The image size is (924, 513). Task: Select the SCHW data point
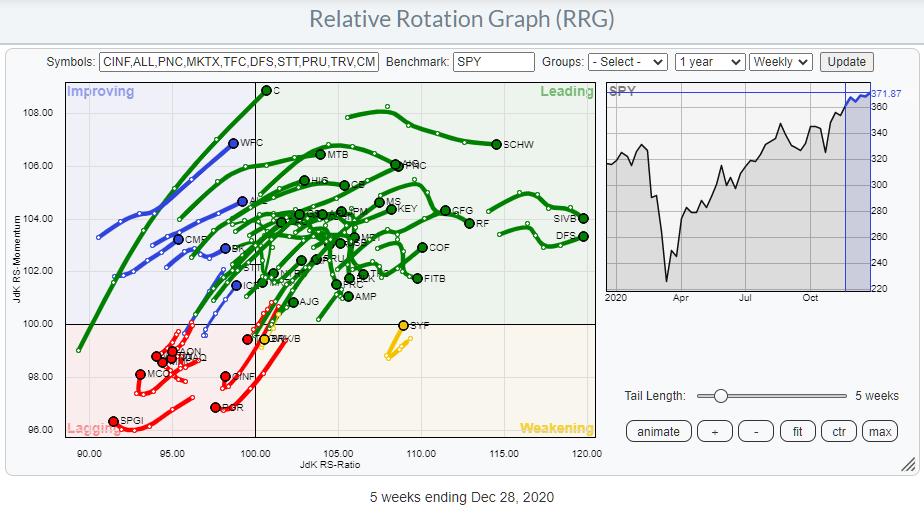tap(496, 144)
